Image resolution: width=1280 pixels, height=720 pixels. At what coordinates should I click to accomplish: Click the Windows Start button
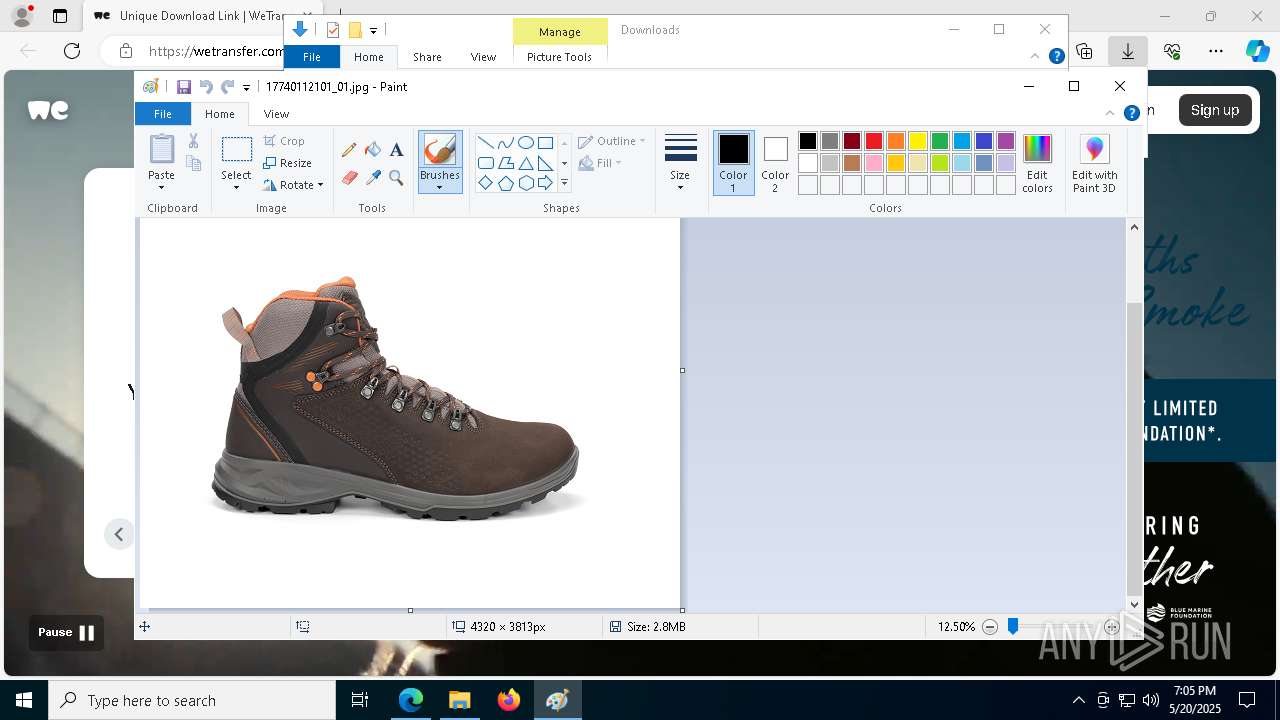pyautogui.click(x=24, y=700)
